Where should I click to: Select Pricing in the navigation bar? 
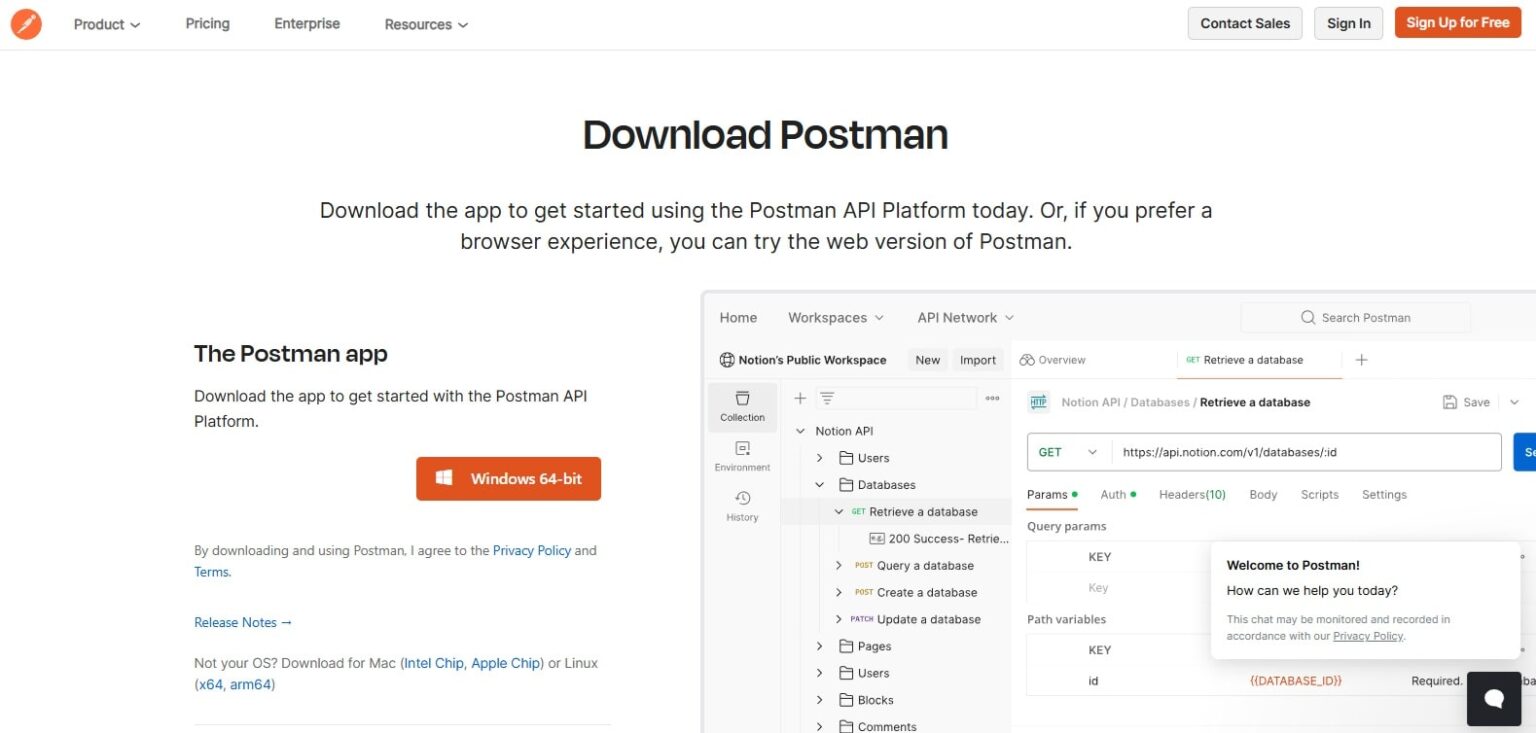(207, 23)
